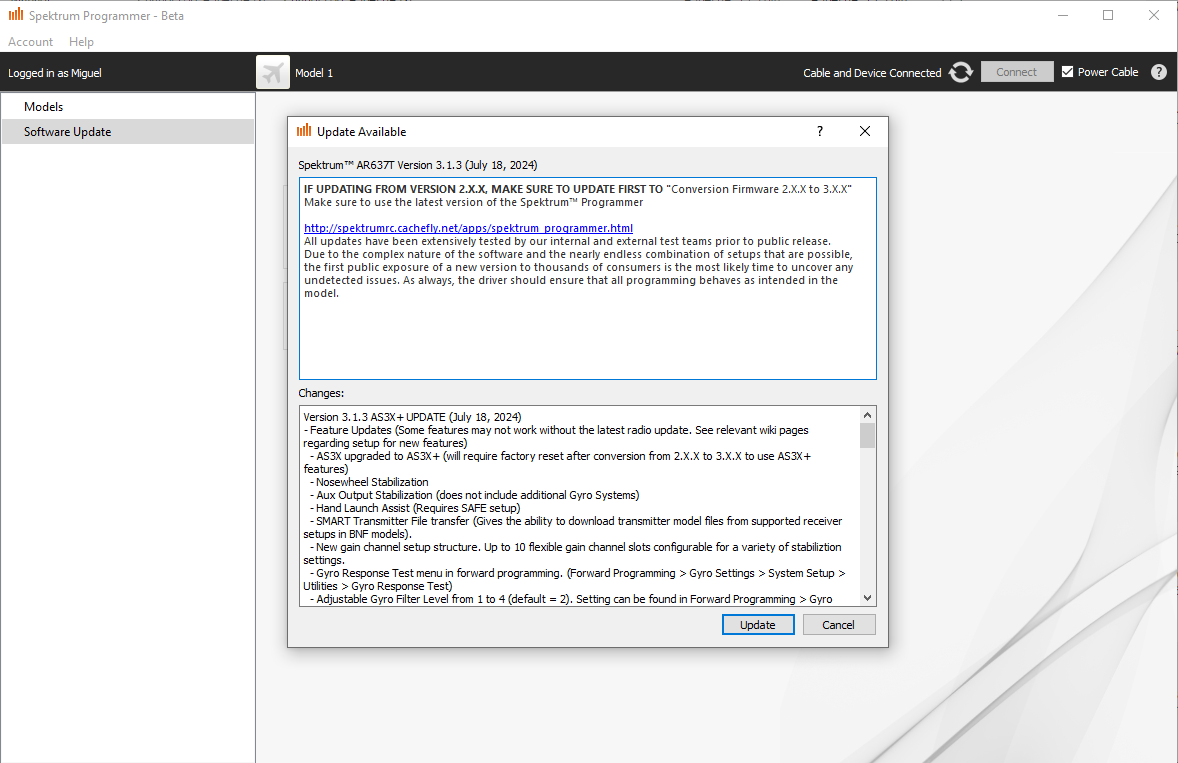Select Software Update in the sidebar
1178x763 pixels.
point(68,132)
